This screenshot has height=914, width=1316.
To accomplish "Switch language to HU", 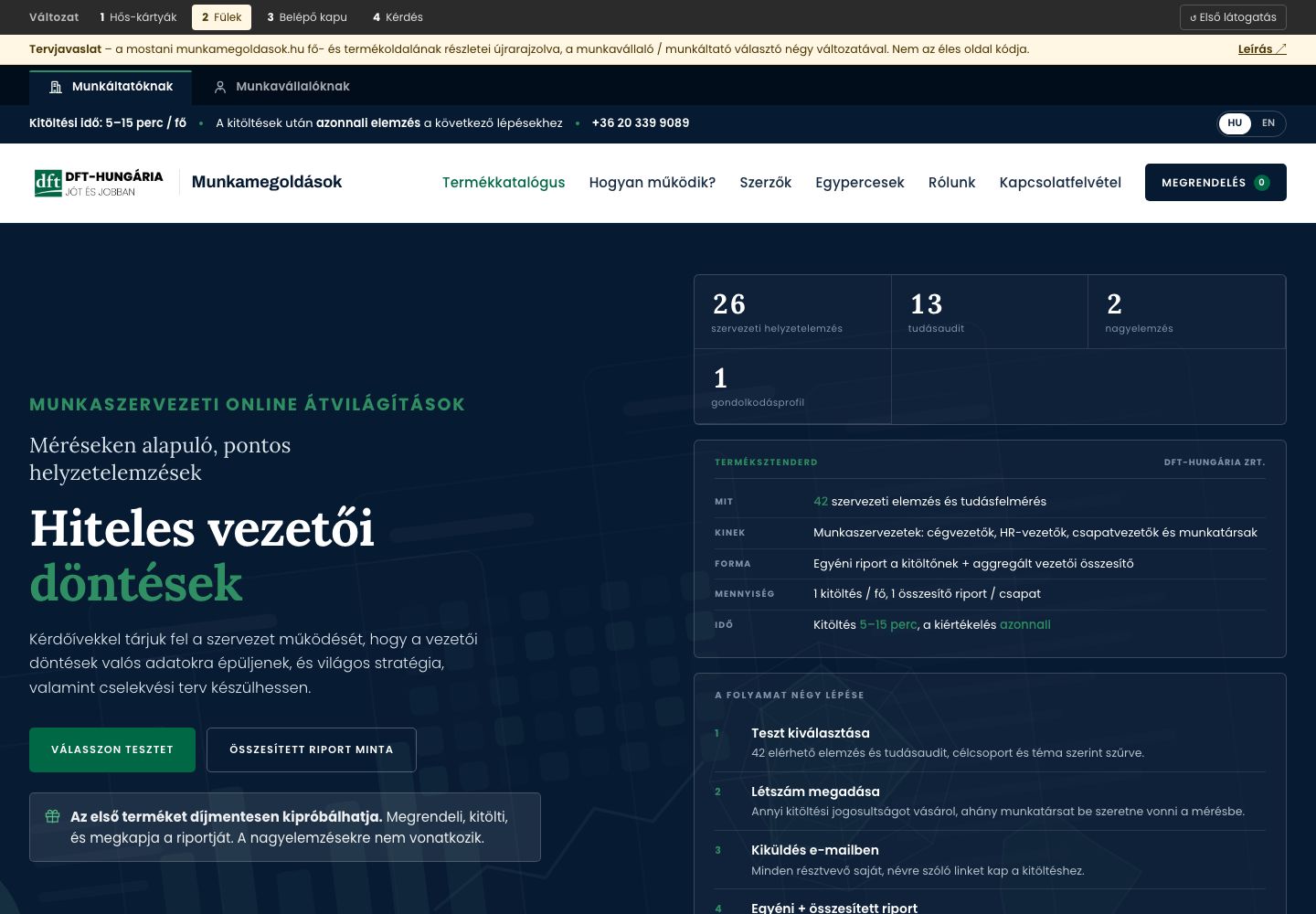I will pyautogui.click(x=1235, y=123).
